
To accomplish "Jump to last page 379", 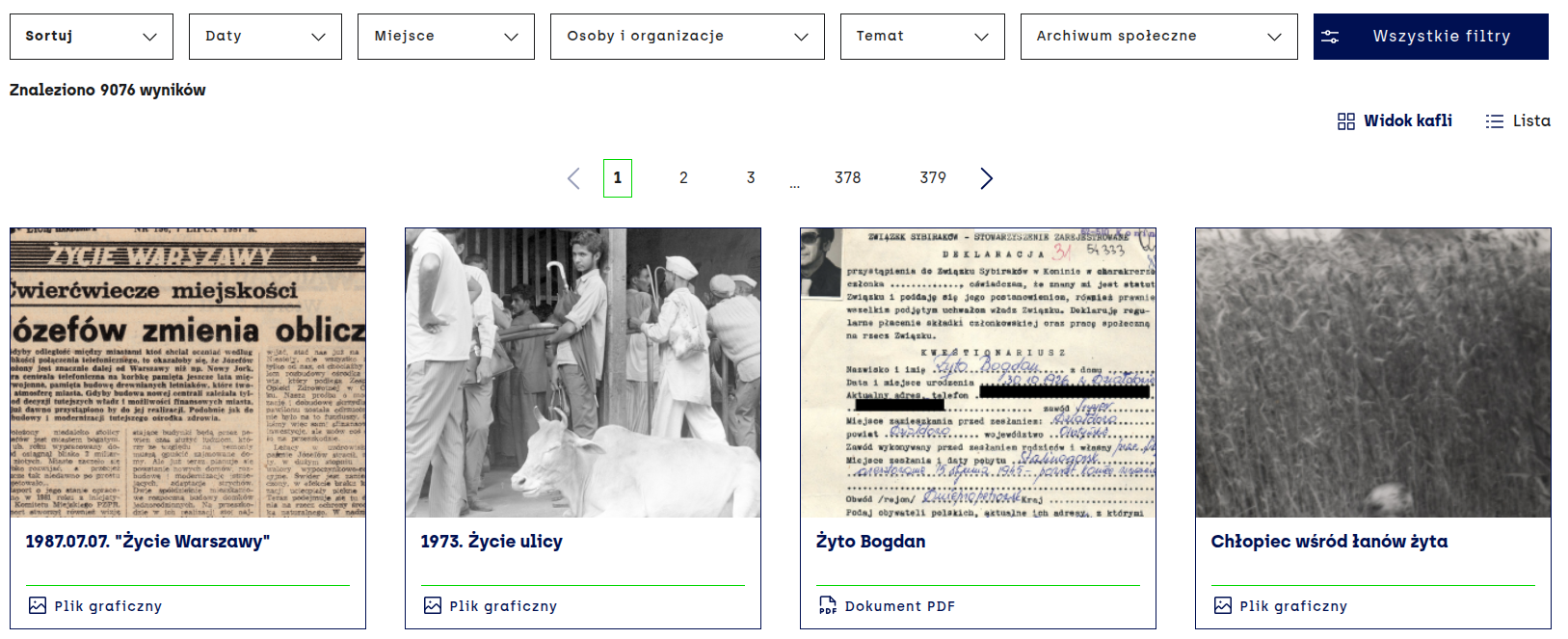I will click(x=933, y=178).
